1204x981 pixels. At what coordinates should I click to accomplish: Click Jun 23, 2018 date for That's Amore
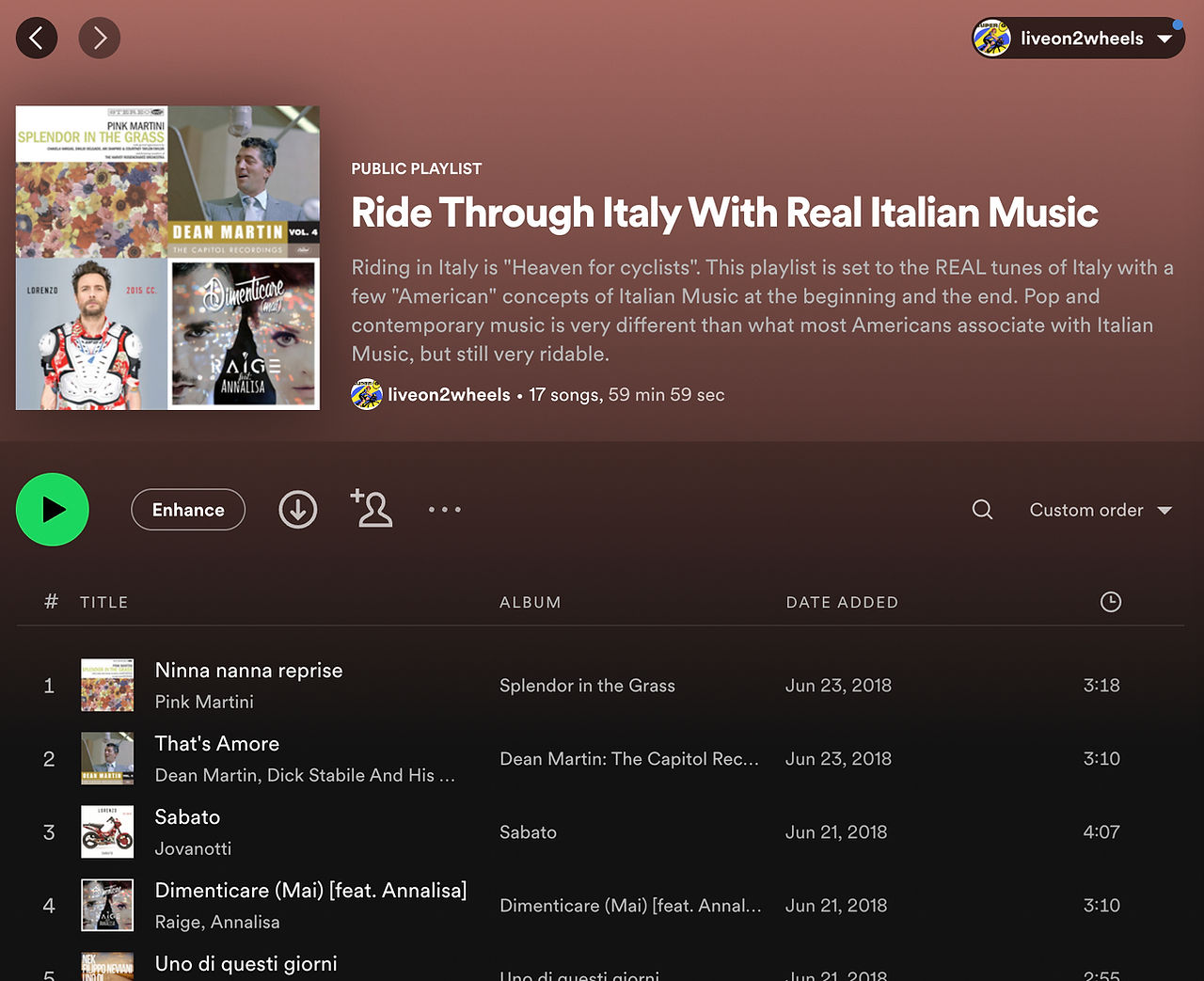(x=838, y=759)
